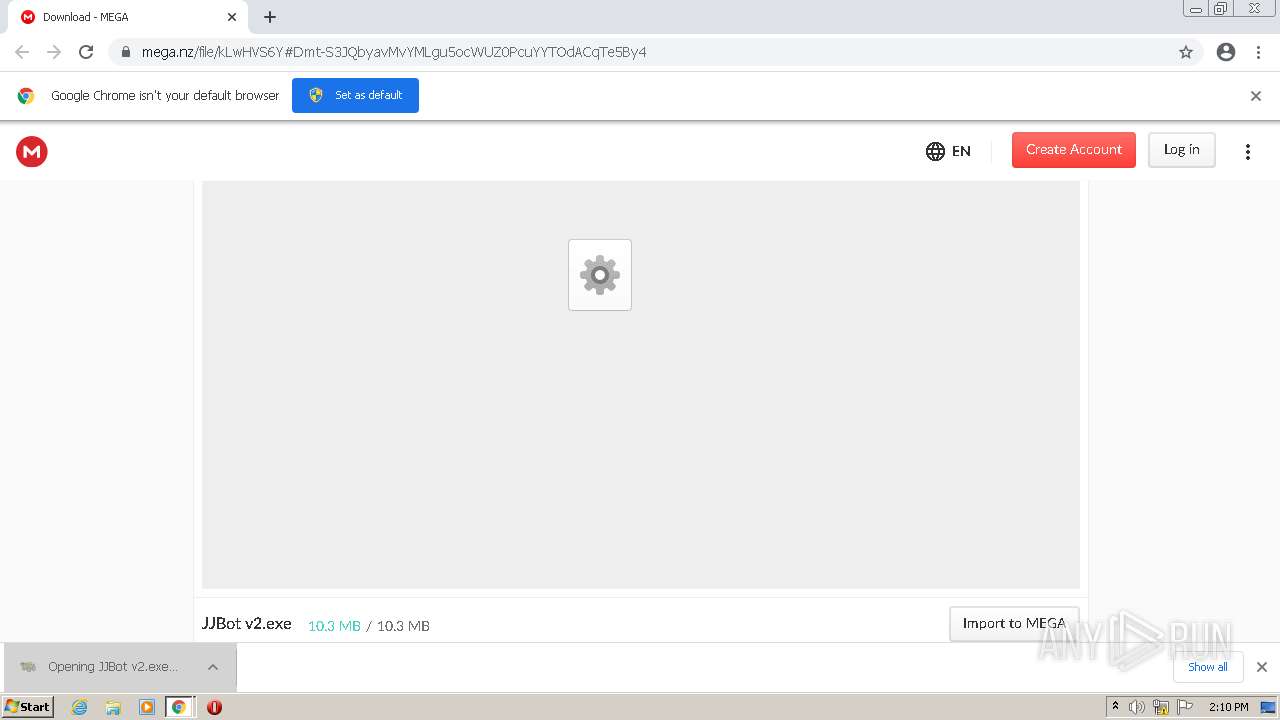Click the 2:10 PM taskbar clock
This screenshot has height=720, width=1280.
click(x=1228, y=707)
